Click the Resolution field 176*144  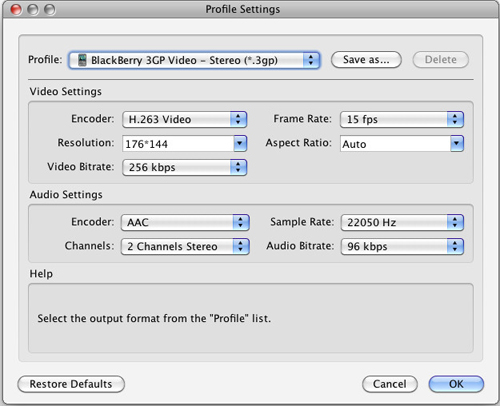(x=178, y=144)
